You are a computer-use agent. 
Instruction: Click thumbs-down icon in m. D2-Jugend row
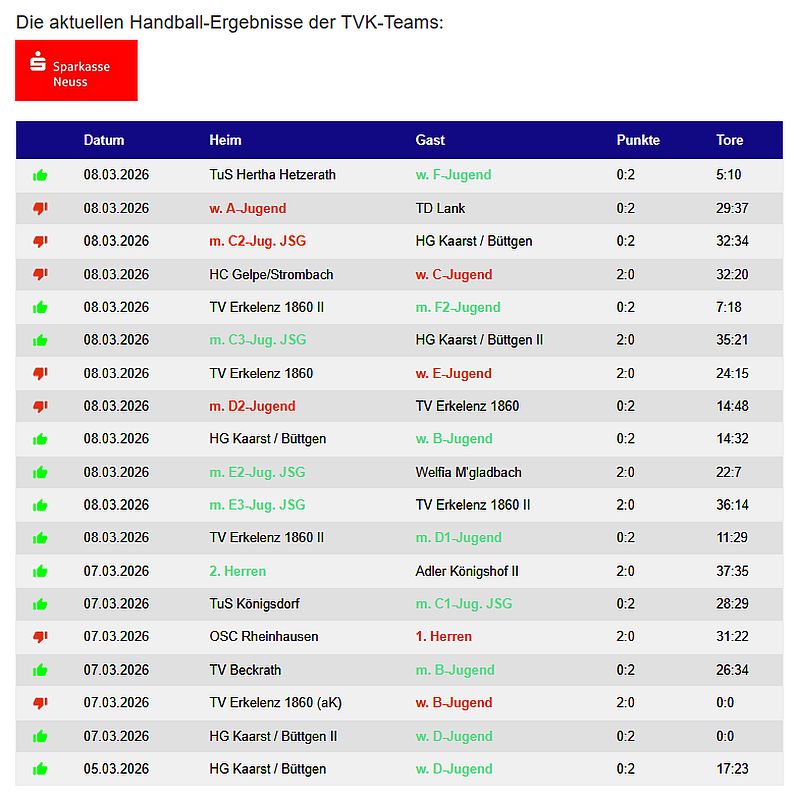[40, 406]
